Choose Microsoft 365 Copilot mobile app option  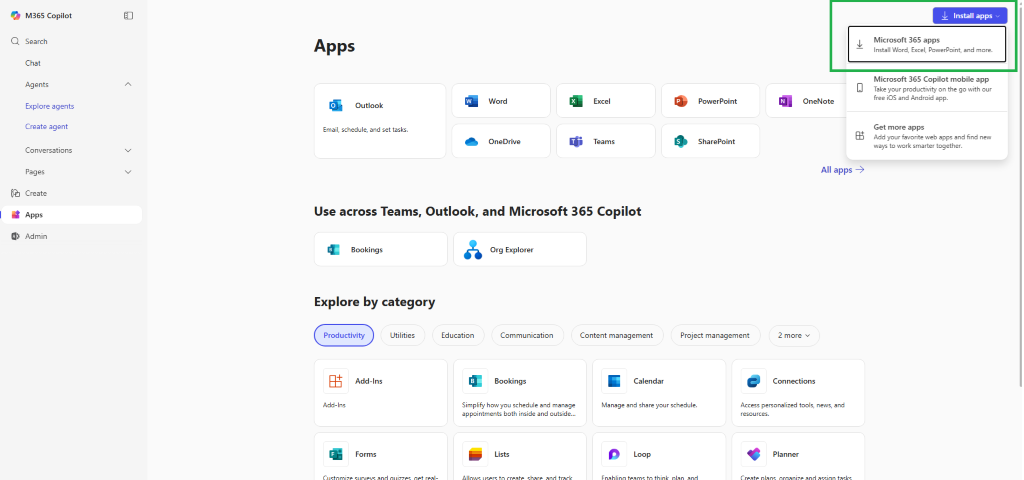(x=927, y=88)
